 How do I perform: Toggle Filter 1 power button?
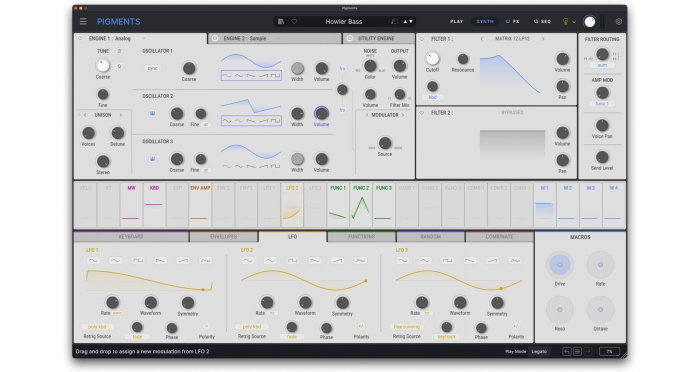422,39
